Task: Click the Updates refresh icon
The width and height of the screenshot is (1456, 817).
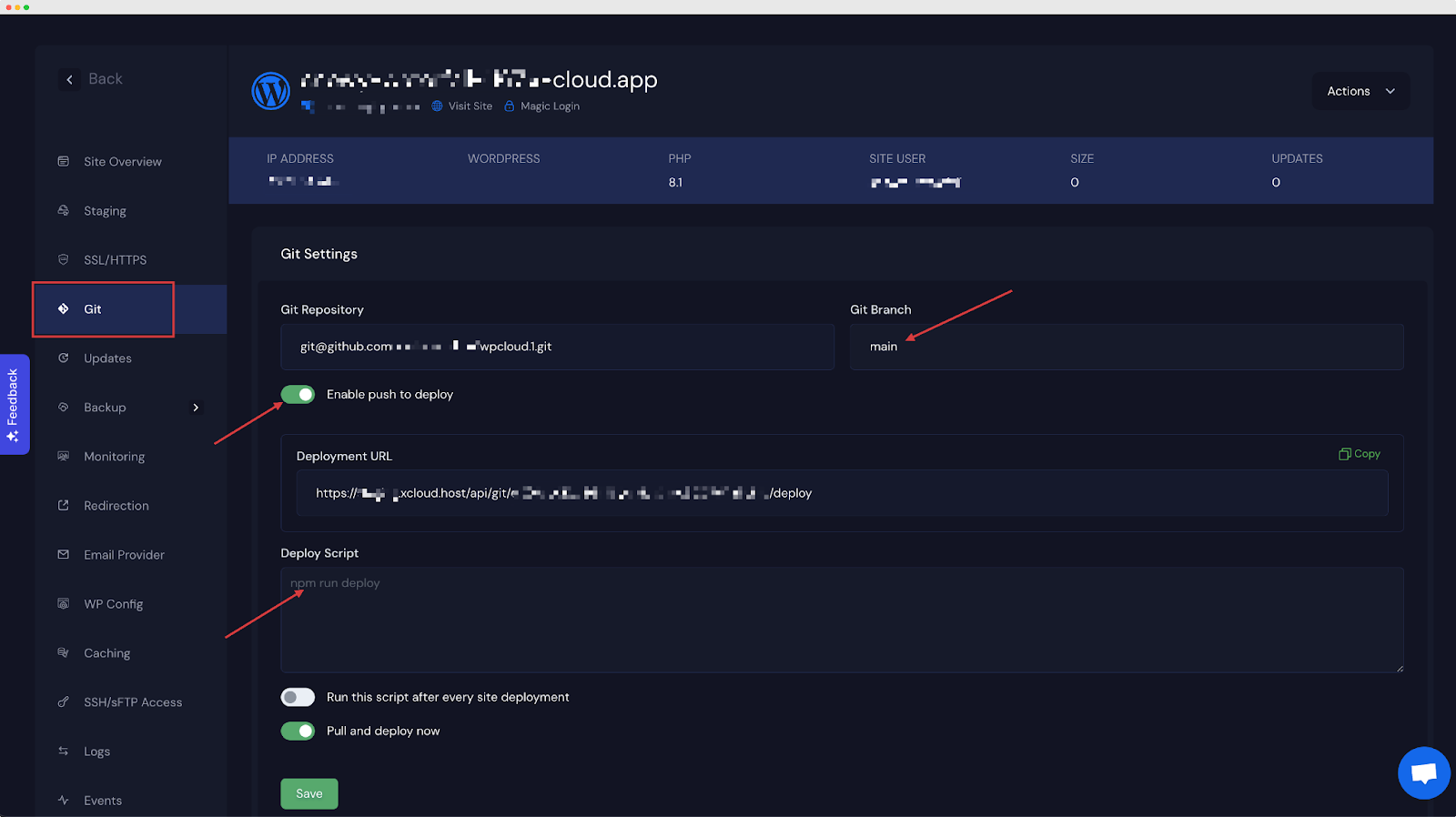Action: pos(63,358)
